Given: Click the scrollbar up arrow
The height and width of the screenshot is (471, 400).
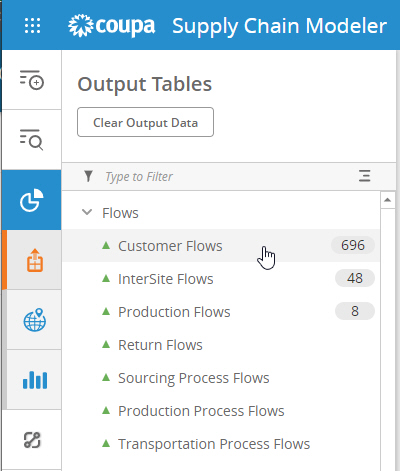Looking at the screenshot, I should click(387, 200).
